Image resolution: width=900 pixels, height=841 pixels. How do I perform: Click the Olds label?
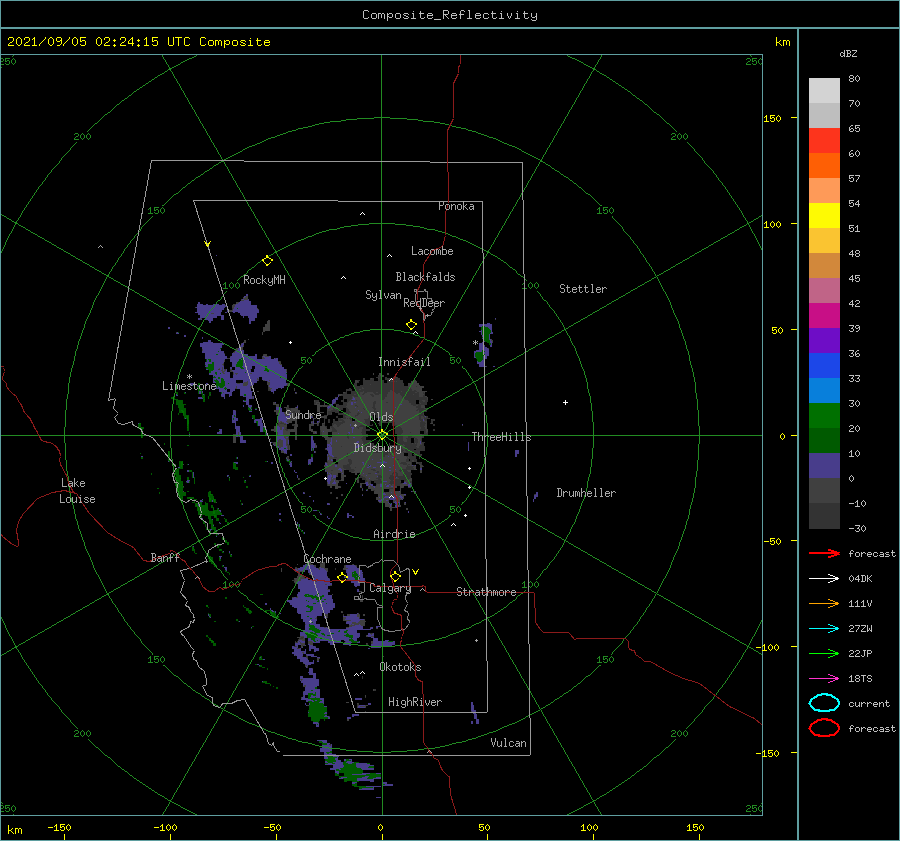click(x=381, y=417)
